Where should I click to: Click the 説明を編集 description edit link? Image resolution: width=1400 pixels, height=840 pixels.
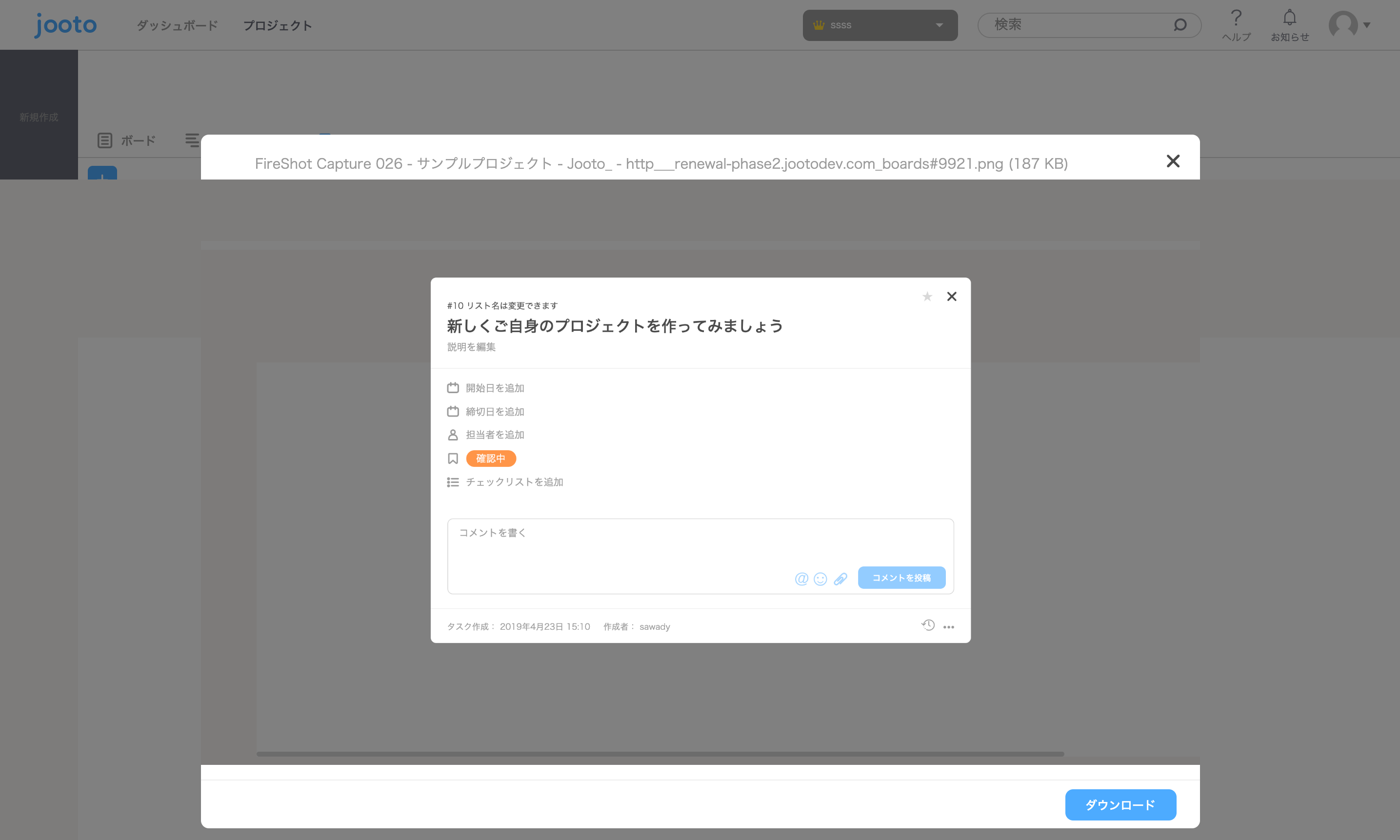click(x=471, y=347)
